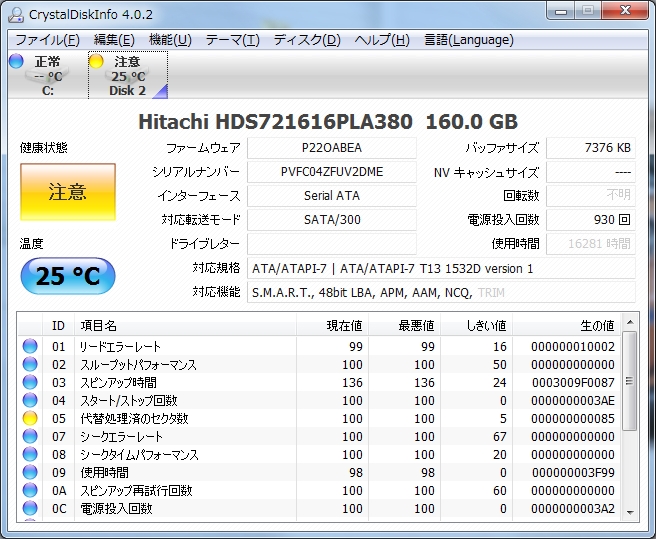Image resolution: width=656 pixels, height=539 pixels.
Task: Click the status orb for ID 07 シークエラーレート
Action: pos(30,436)
